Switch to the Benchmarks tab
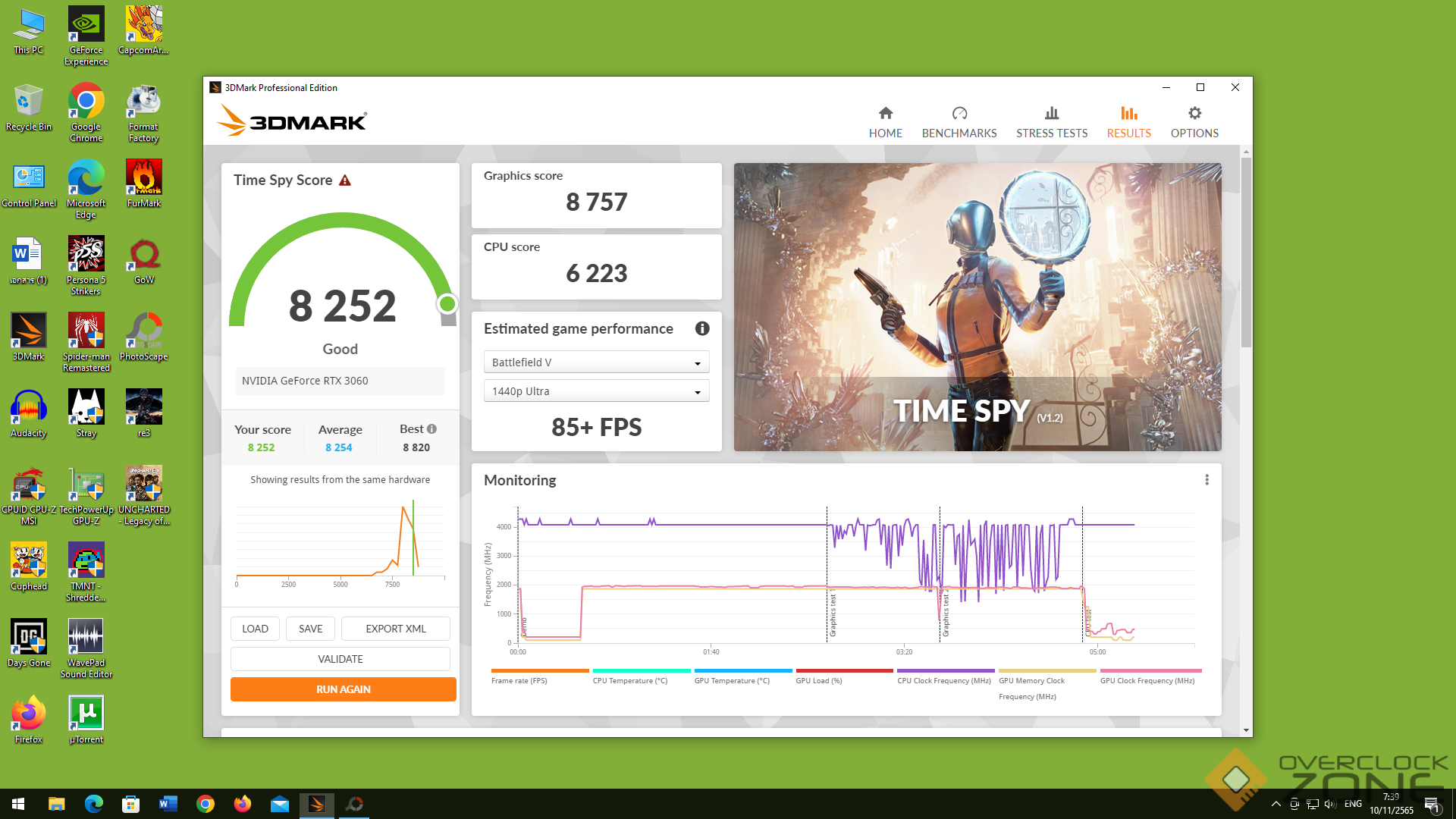This screenshot has width=1456, height=819. click(959, 122)
